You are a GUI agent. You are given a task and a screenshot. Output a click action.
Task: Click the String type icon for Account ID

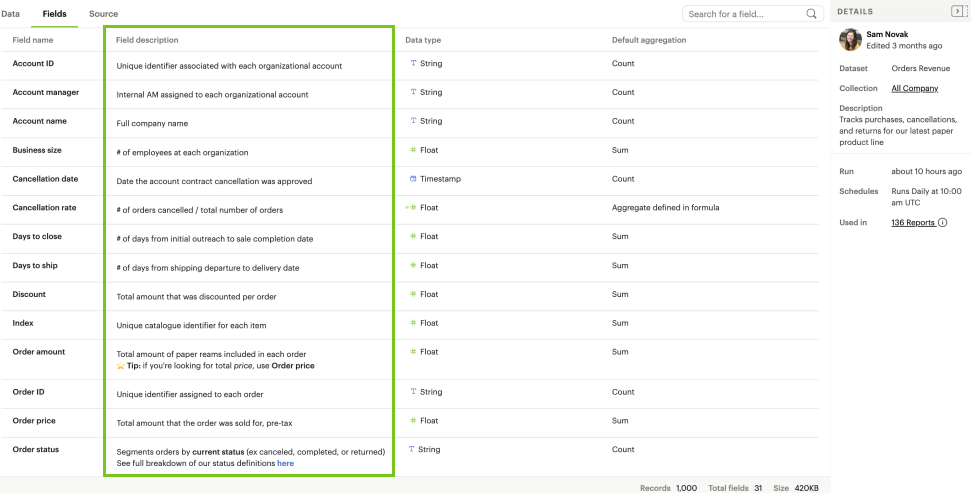coord(413,63)
